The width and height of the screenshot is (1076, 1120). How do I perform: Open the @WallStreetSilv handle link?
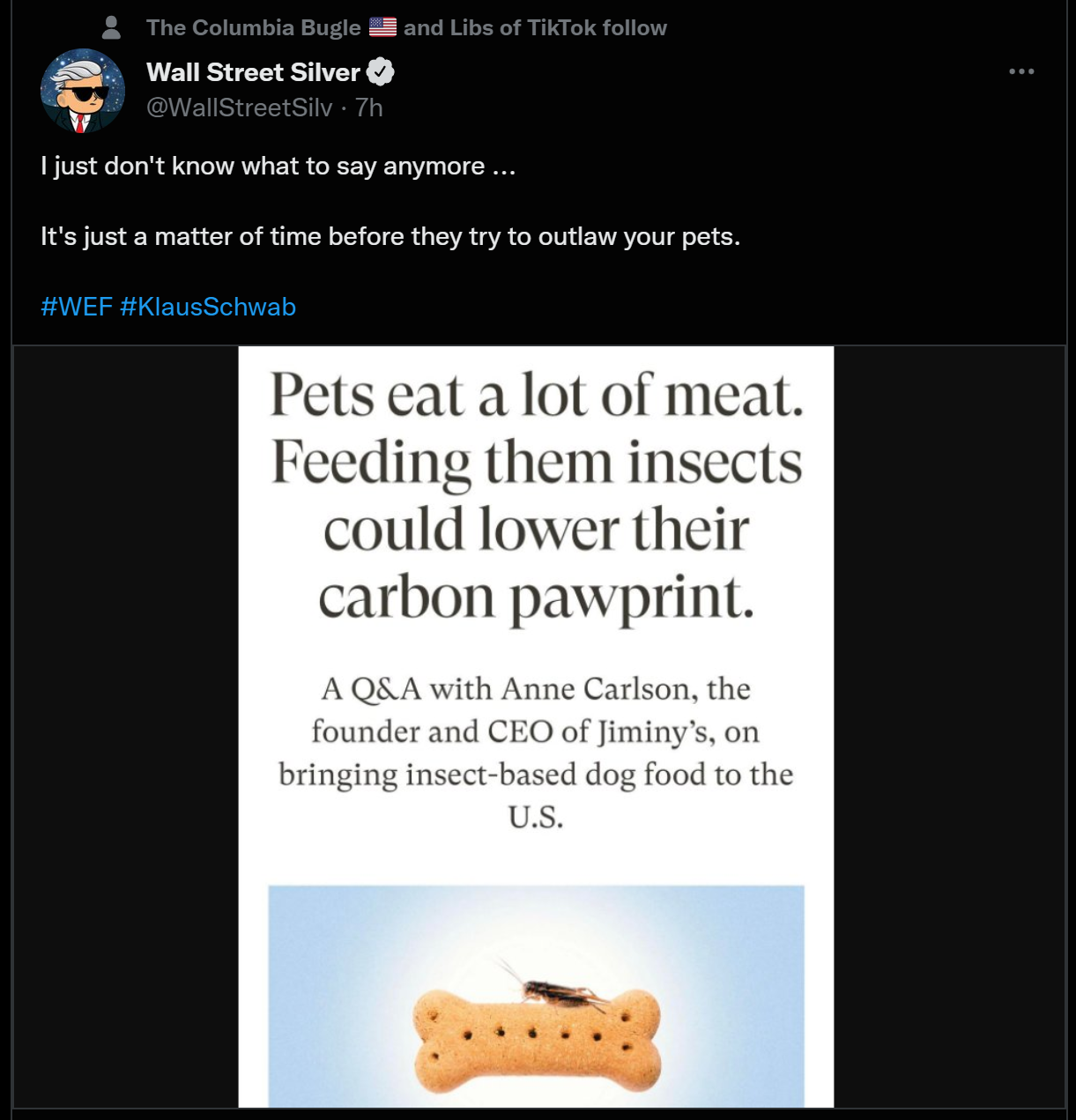point(239,108)
